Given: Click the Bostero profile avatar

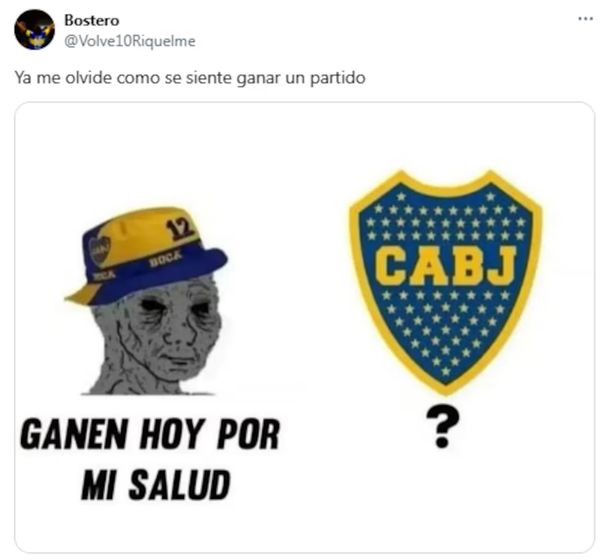Looking at the screenshot, I should [34, 30].
